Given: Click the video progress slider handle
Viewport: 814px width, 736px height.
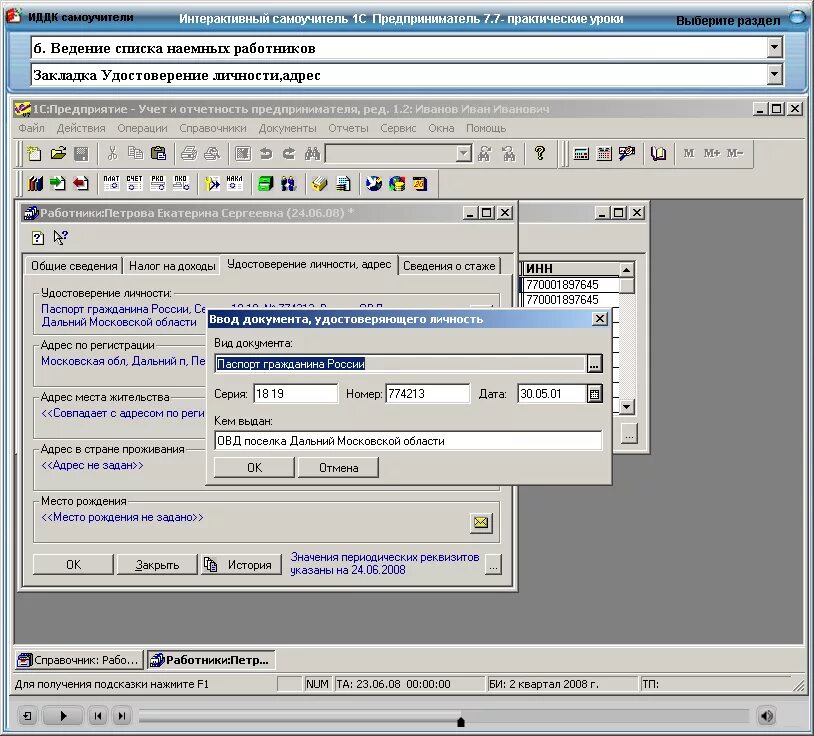Looking at the screenshot, I should [460, 721].
